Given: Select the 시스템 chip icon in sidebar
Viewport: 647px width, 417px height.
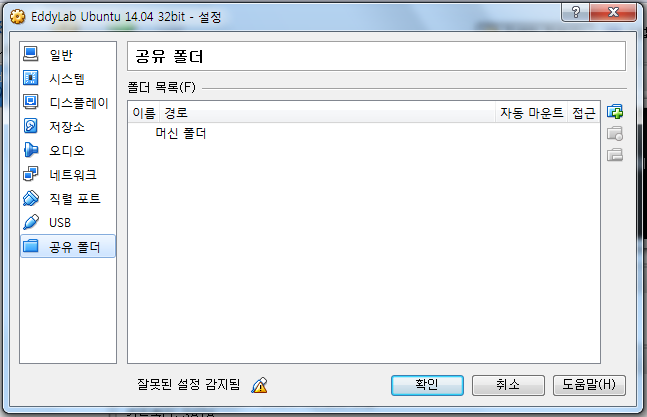Looking at the screenshot, I should coord(31,78).
